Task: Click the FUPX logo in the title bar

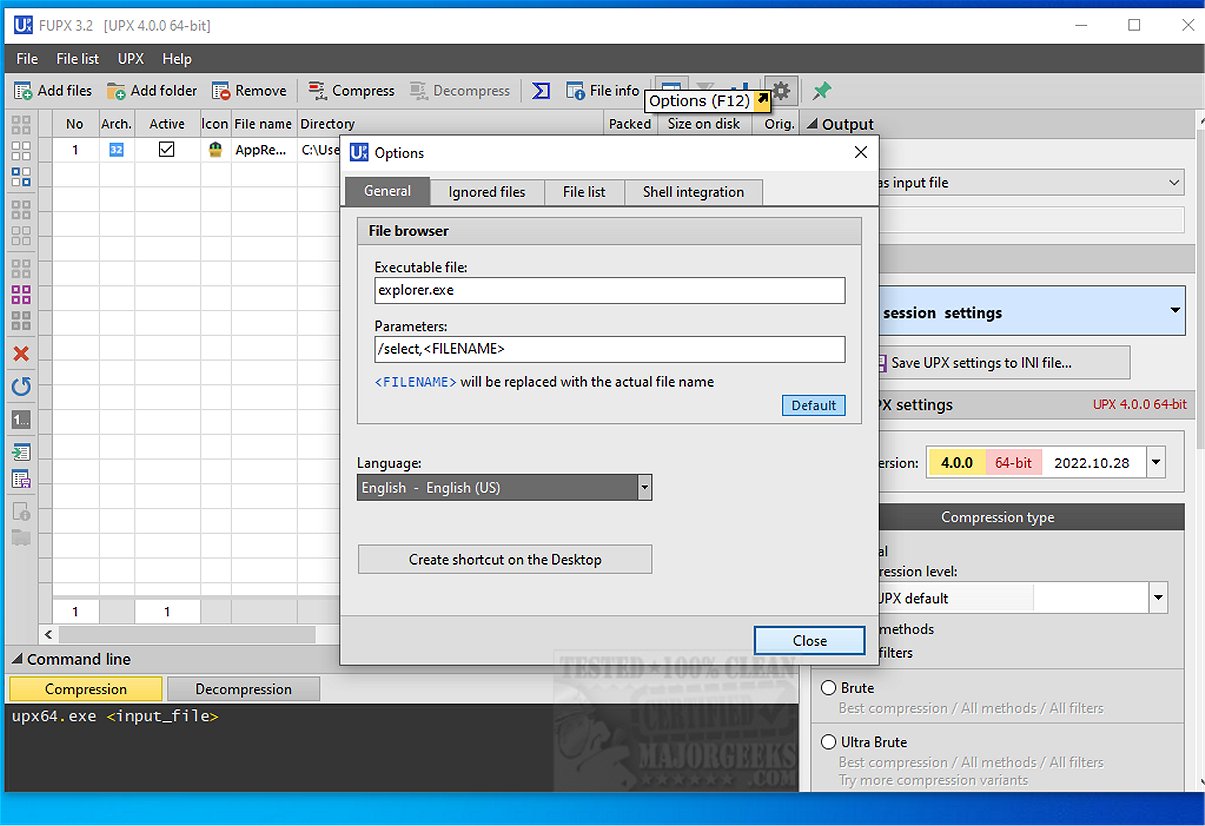Action: 21,25
